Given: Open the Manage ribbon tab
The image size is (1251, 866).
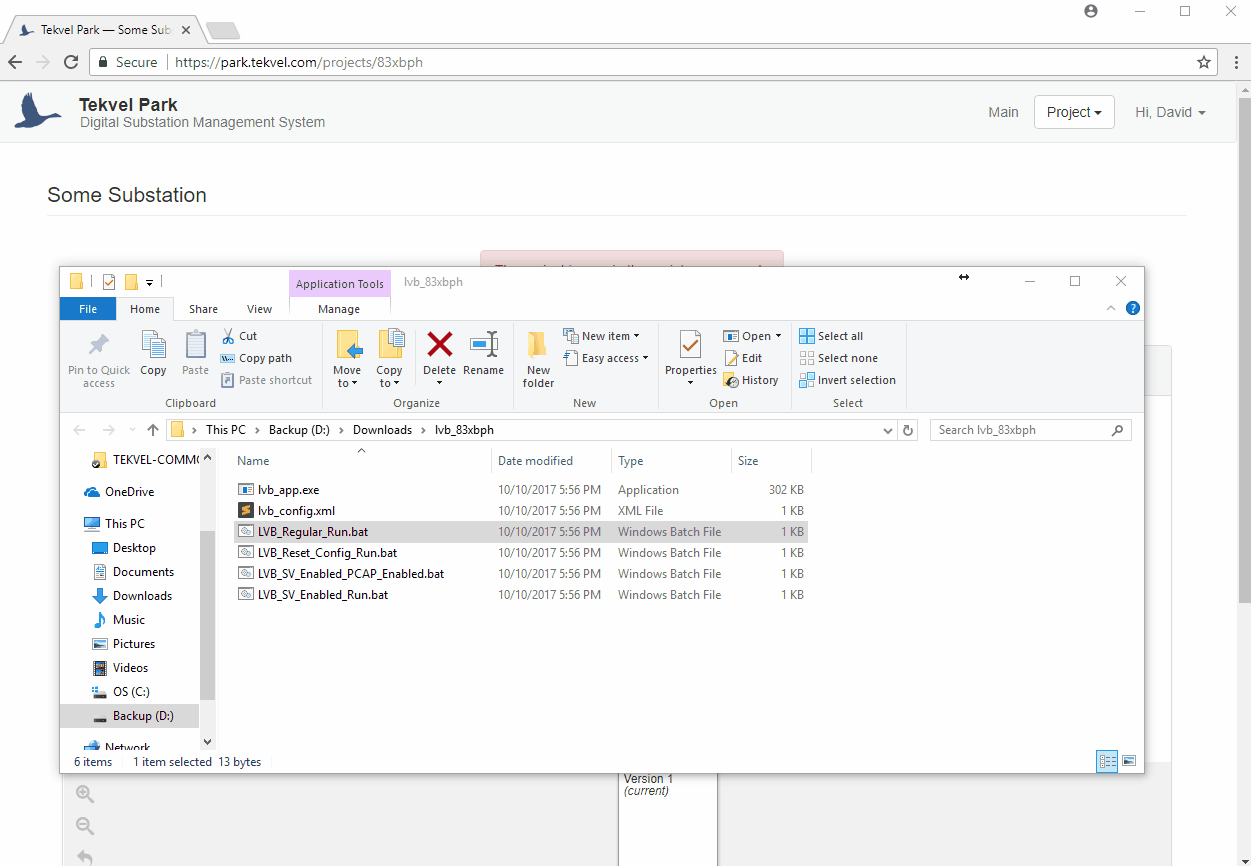Looking at the screenshot, I should pos(339,309).
